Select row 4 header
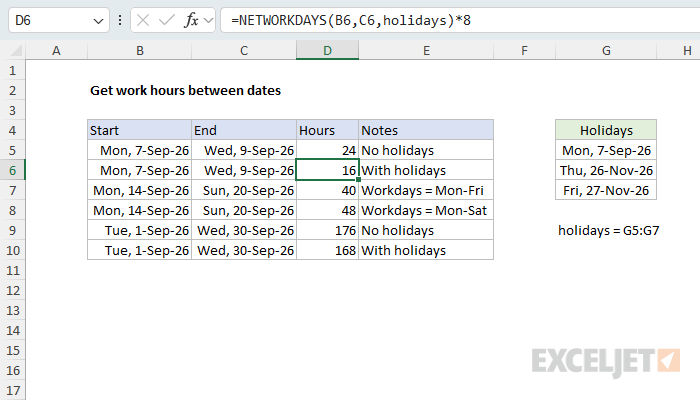Viewport: 700px width, 400px height. (12, 130)
